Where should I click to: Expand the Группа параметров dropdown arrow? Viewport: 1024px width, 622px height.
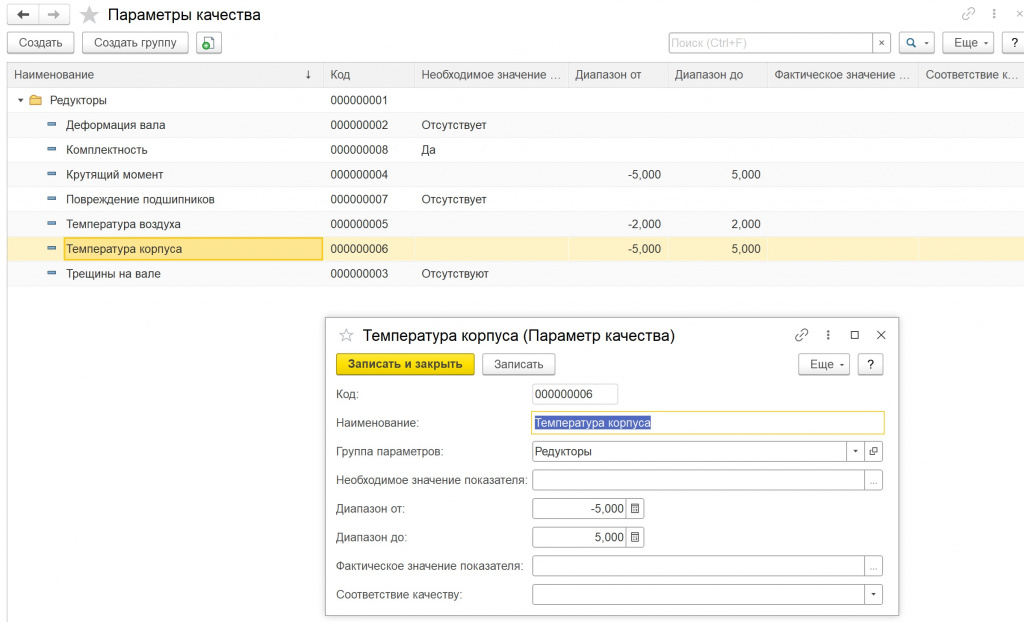tap(856, 451)
